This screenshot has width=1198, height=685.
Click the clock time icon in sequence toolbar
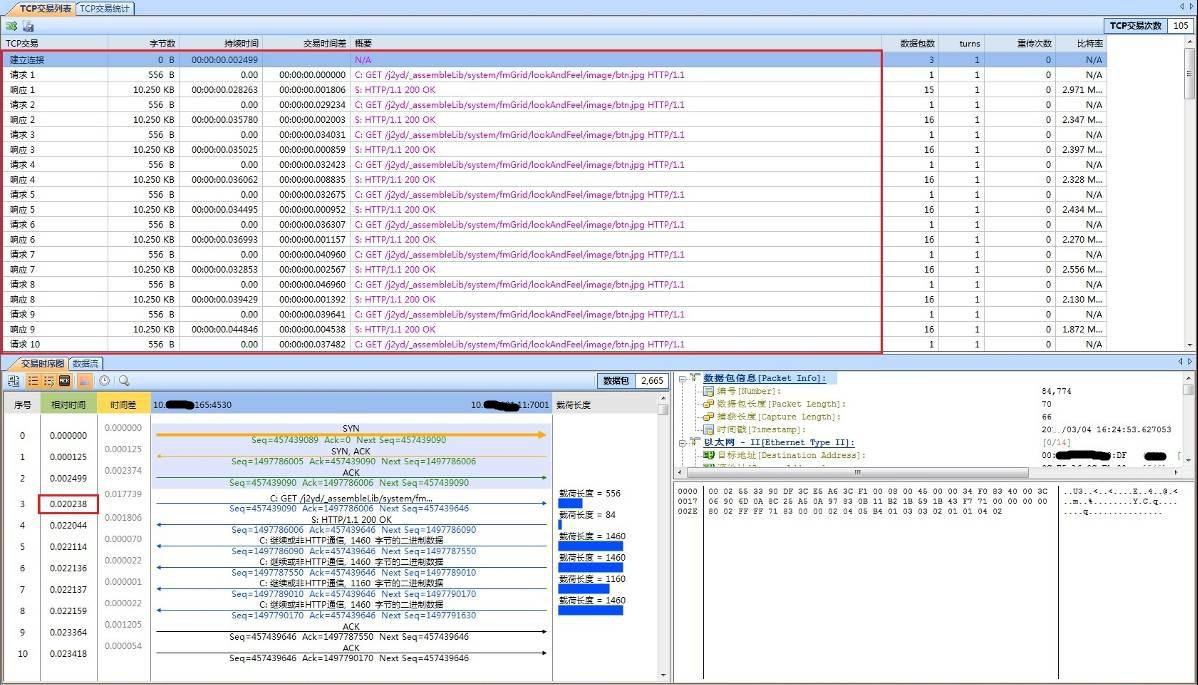(105, 380)
